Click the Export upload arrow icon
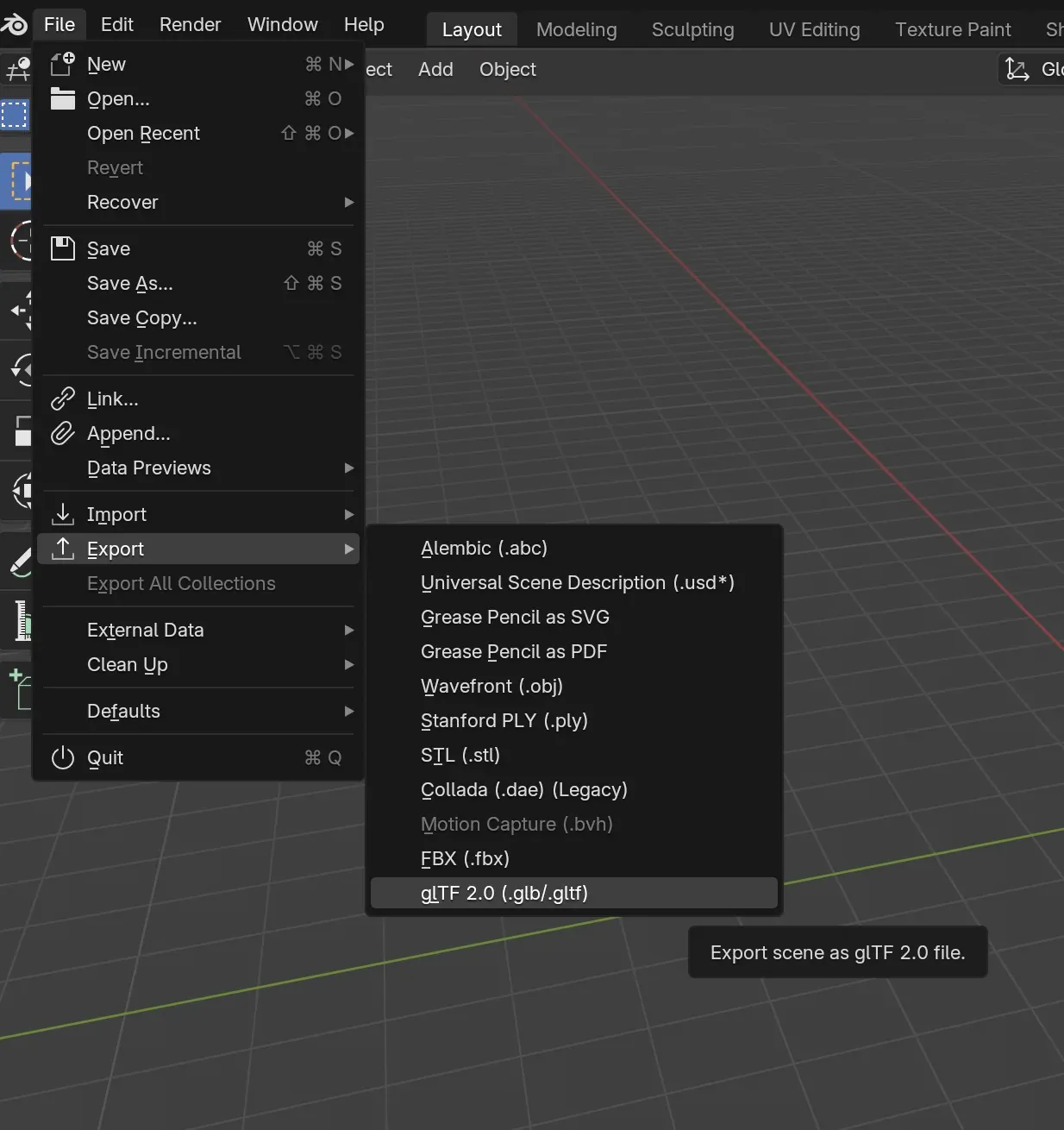Image resolution: width=1064 pixels, height=1130 pixels. tap(63, 549)
